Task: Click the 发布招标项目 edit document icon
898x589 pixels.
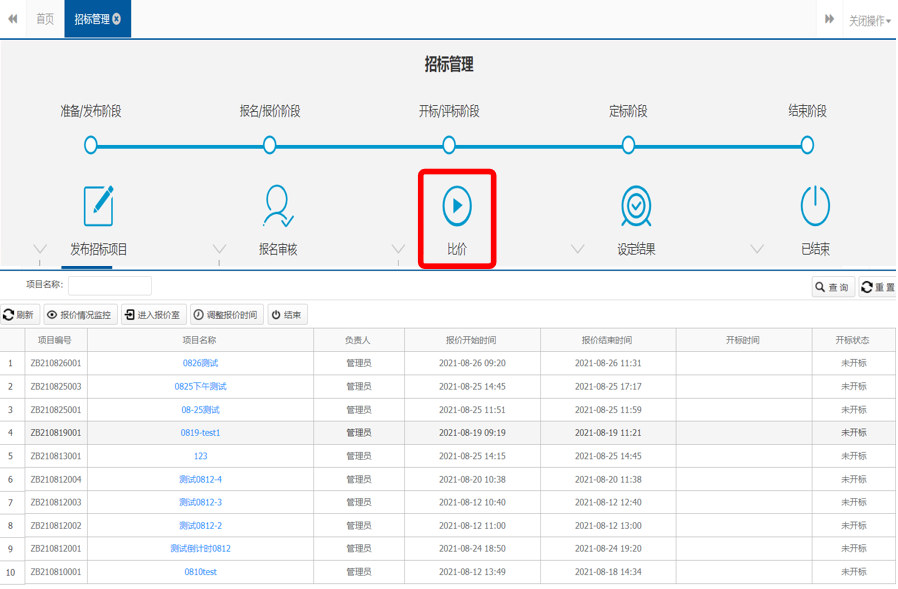Action: pos(98,206)
